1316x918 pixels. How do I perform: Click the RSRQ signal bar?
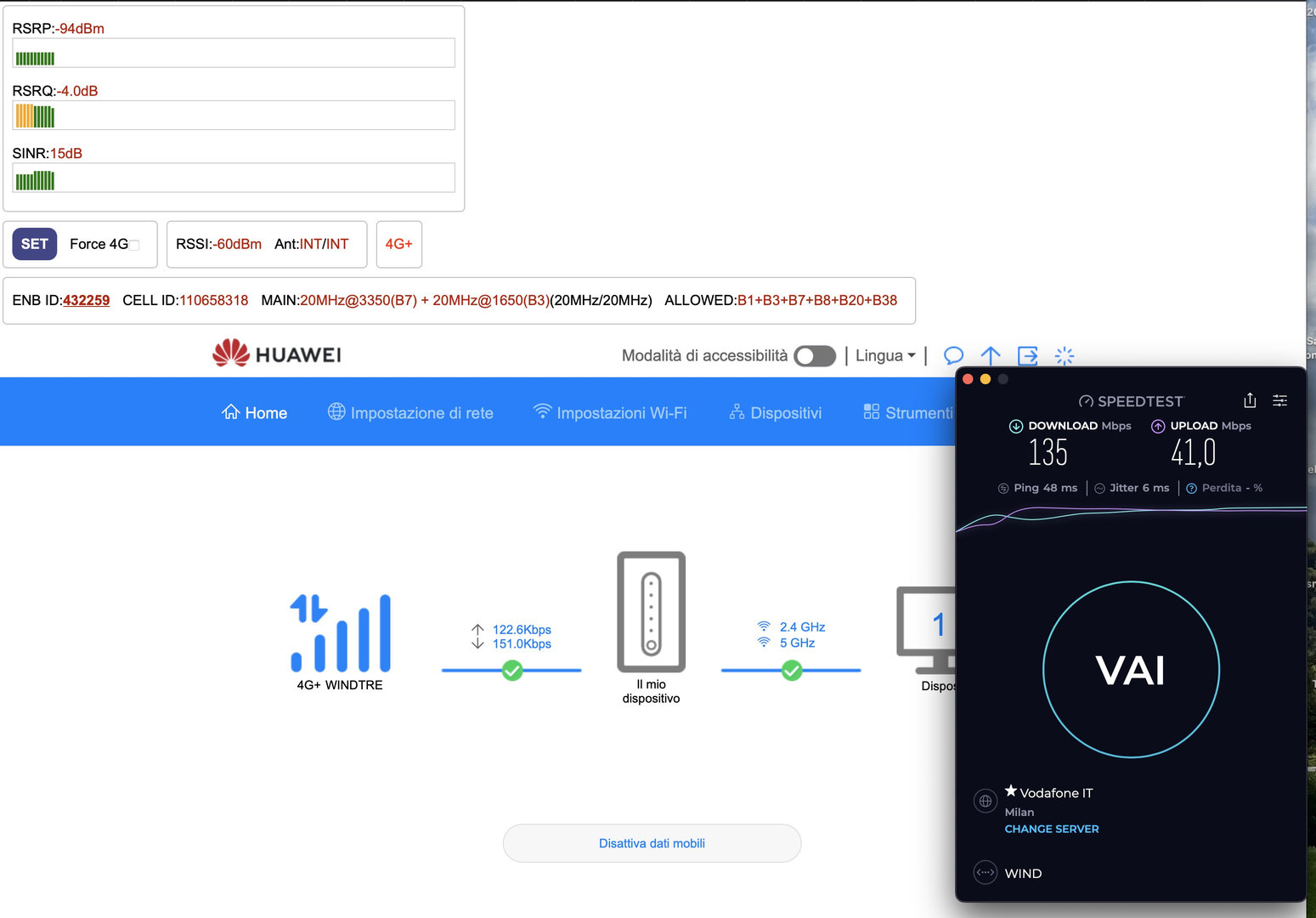(x=234, y=116)
